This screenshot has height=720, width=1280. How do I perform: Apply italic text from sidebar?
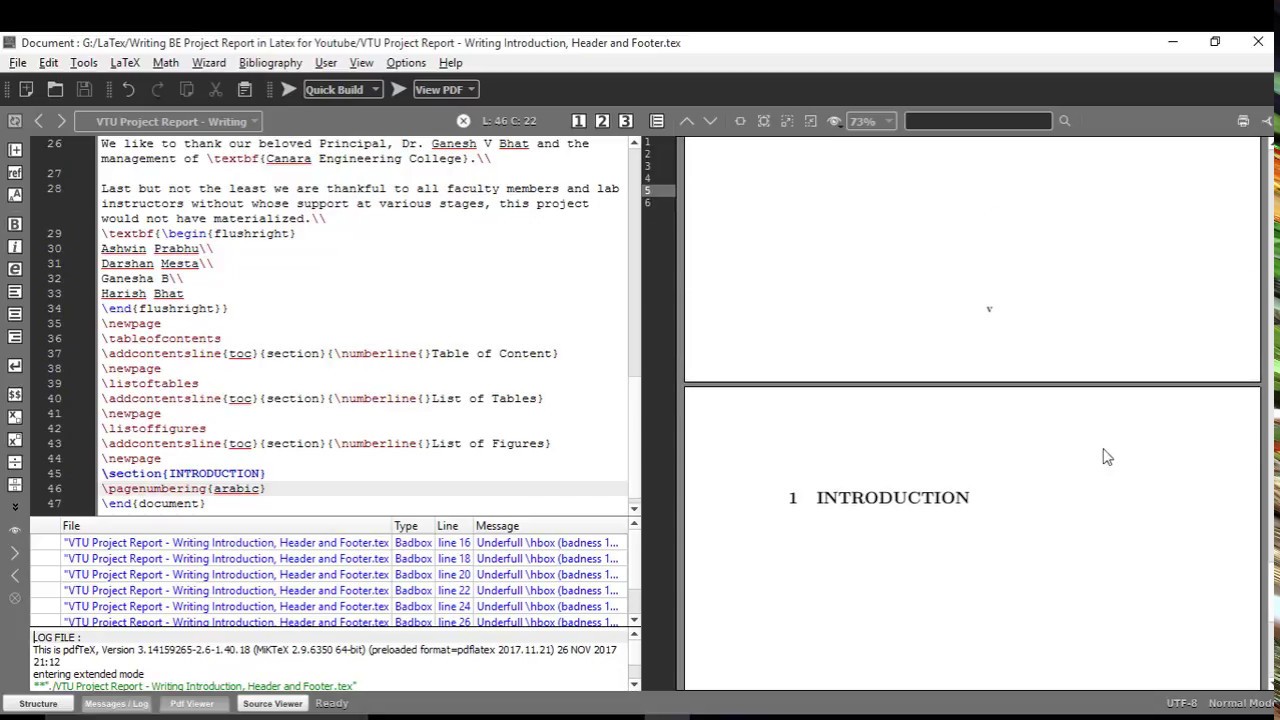coord(15,247)
